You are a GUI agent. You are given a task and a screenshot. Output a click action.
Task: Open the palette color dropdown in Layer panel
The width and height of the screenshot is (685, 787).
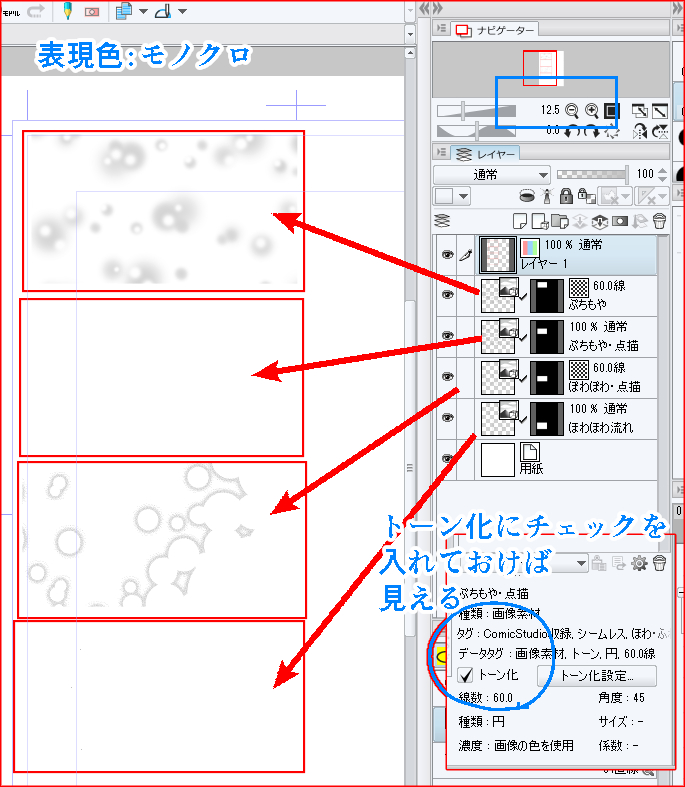tap(452, 196)
